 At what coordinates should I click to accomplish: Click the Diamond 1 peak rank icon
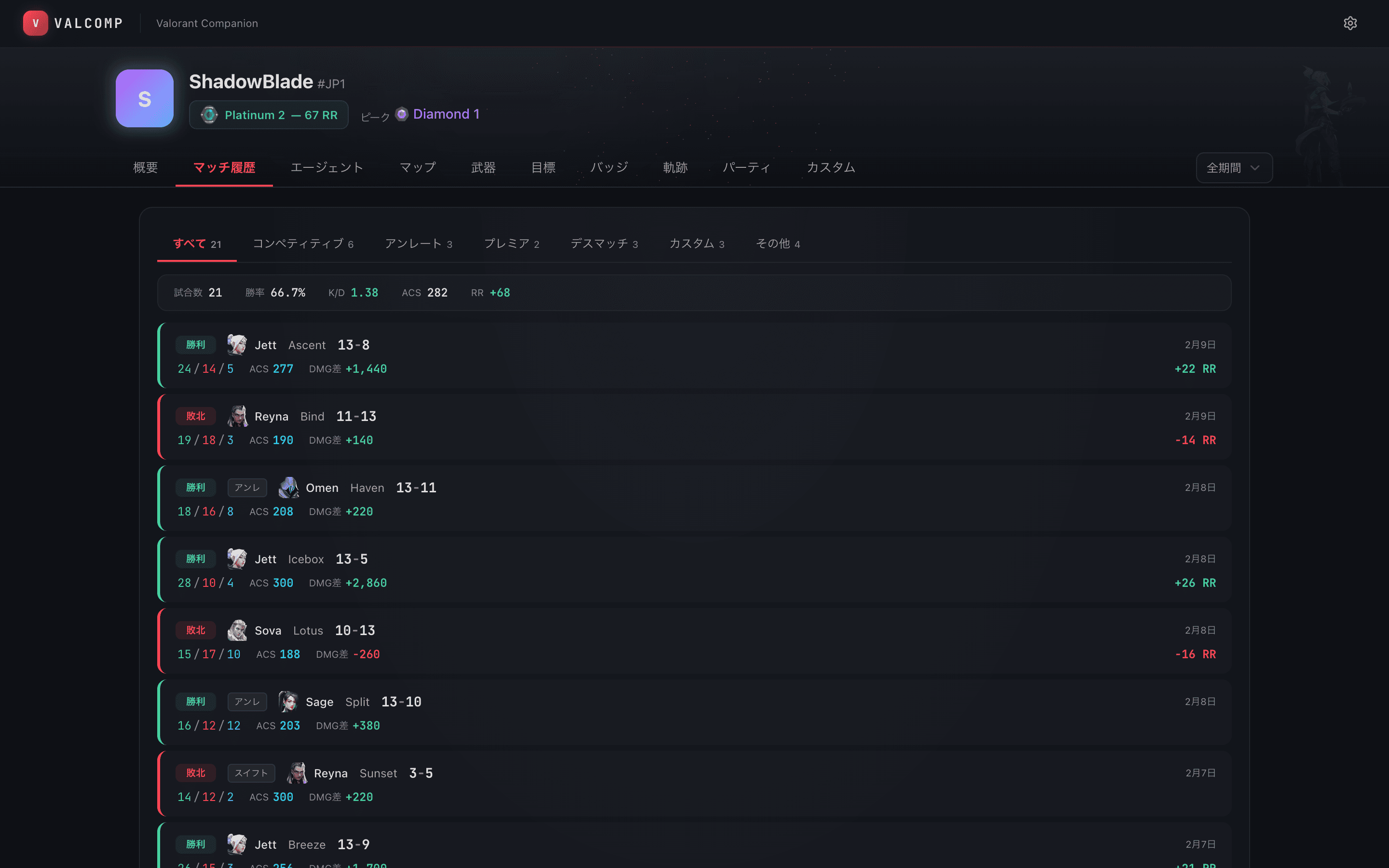[402, 114]
